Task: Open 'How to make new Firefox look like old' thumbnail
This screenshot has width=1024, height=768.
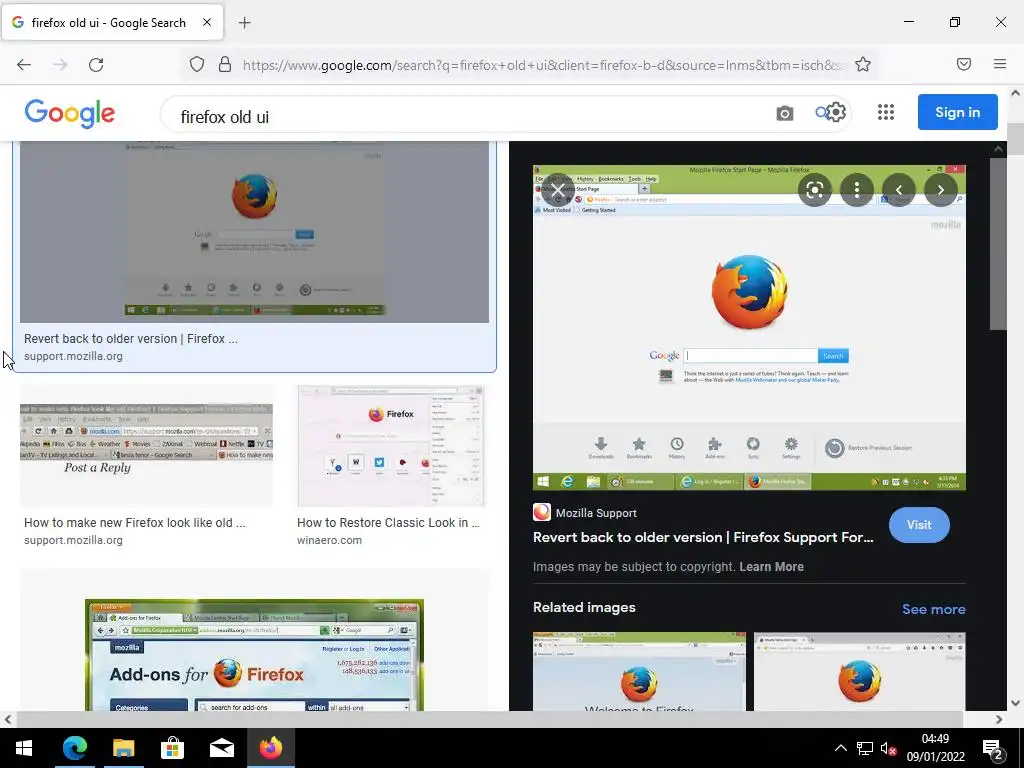Action: 146,446
